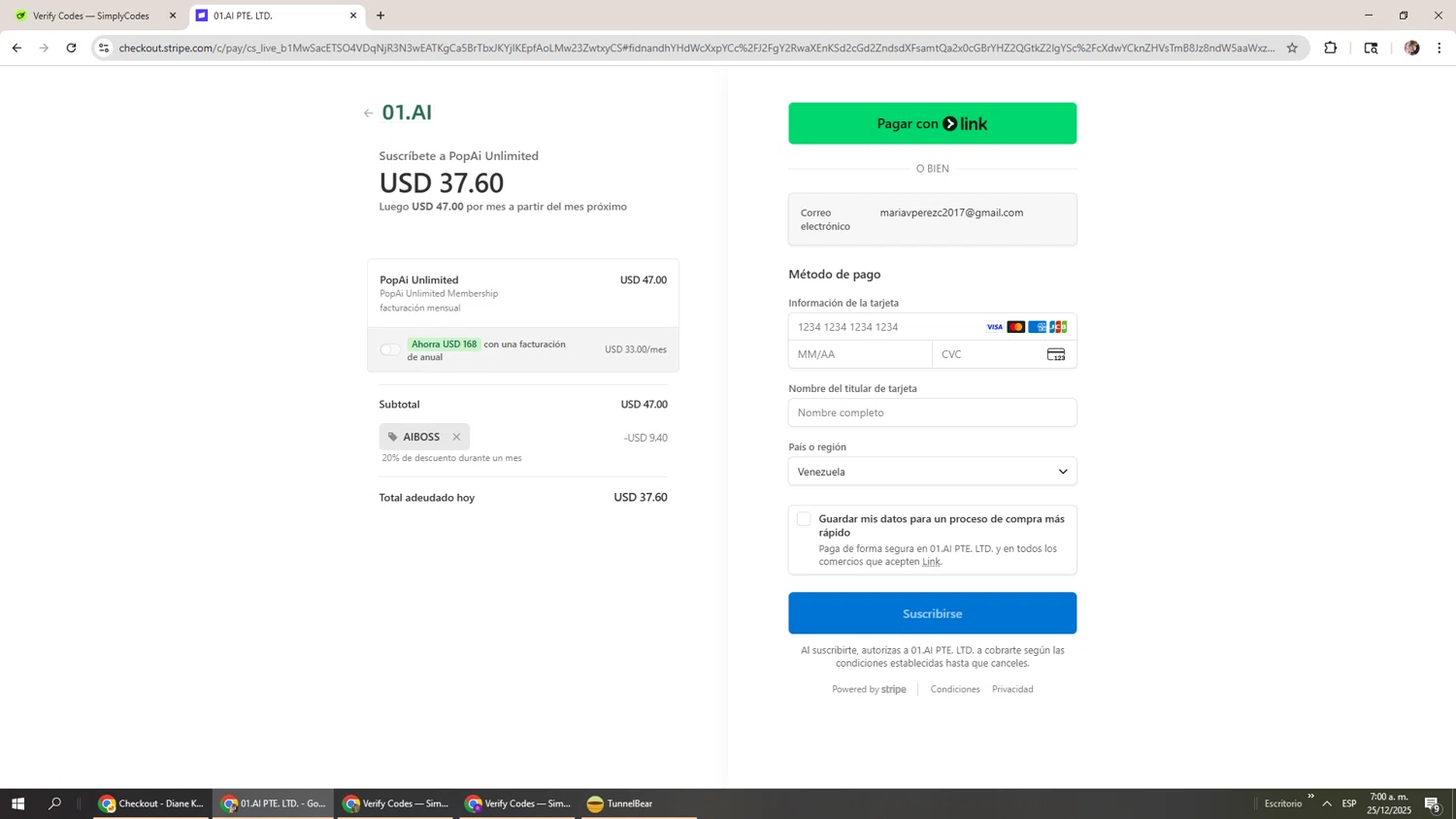The height and width of the screenshot is (819, 1456).
Task: Click the USD 33.00/mes annual price
Action: (x=636, y=349)
